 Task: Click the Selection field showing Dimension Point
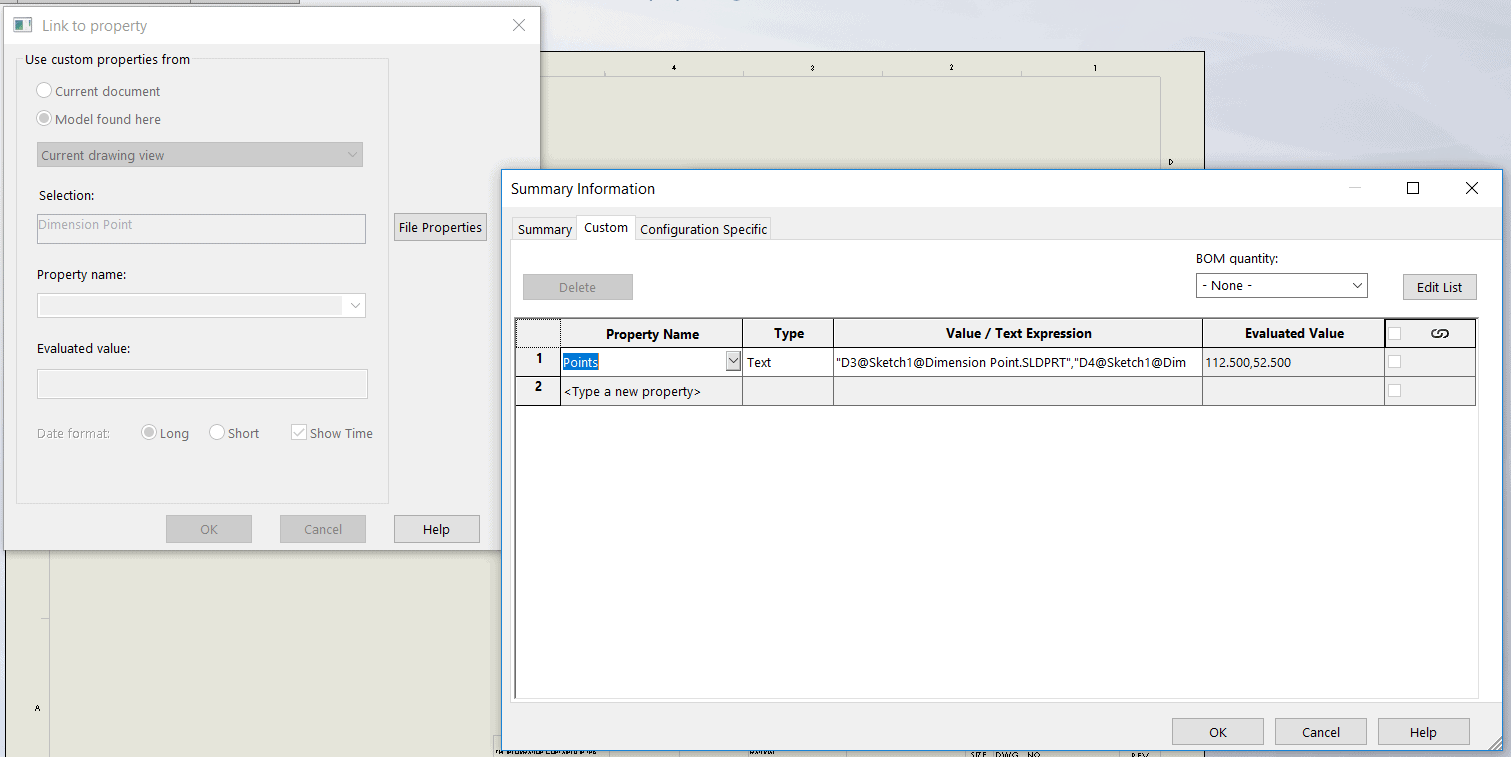(x=201, y=228)
